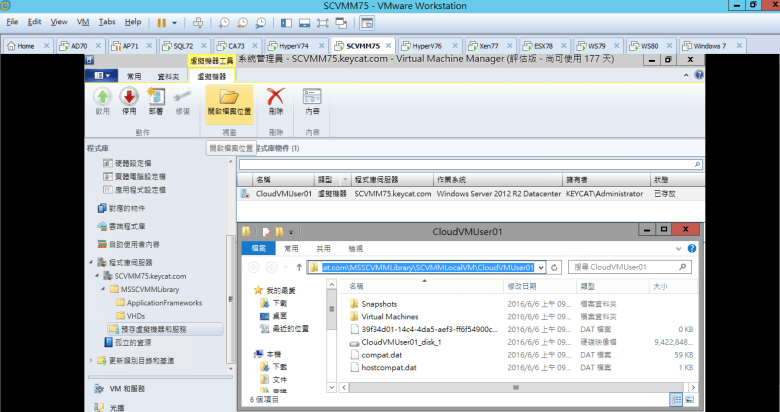Open 內容 (Properties) from the ribbon
This screenshot has width=780, height=412.
tap(312, 98)
